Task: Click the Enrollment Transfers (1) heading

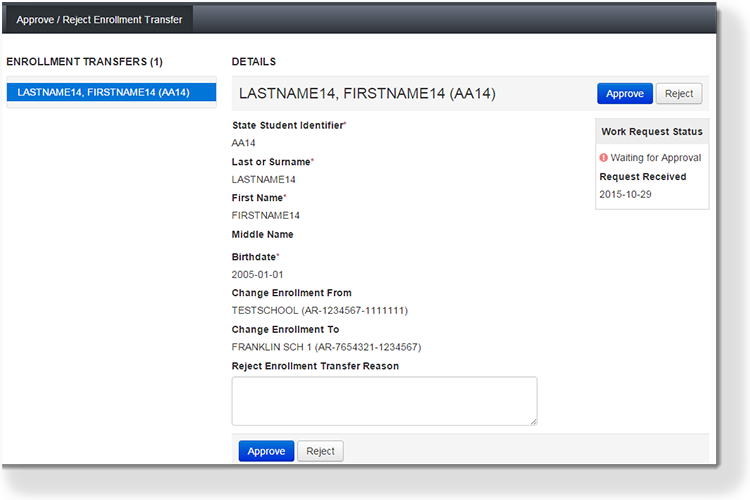Action: click(x=84, y=62)
